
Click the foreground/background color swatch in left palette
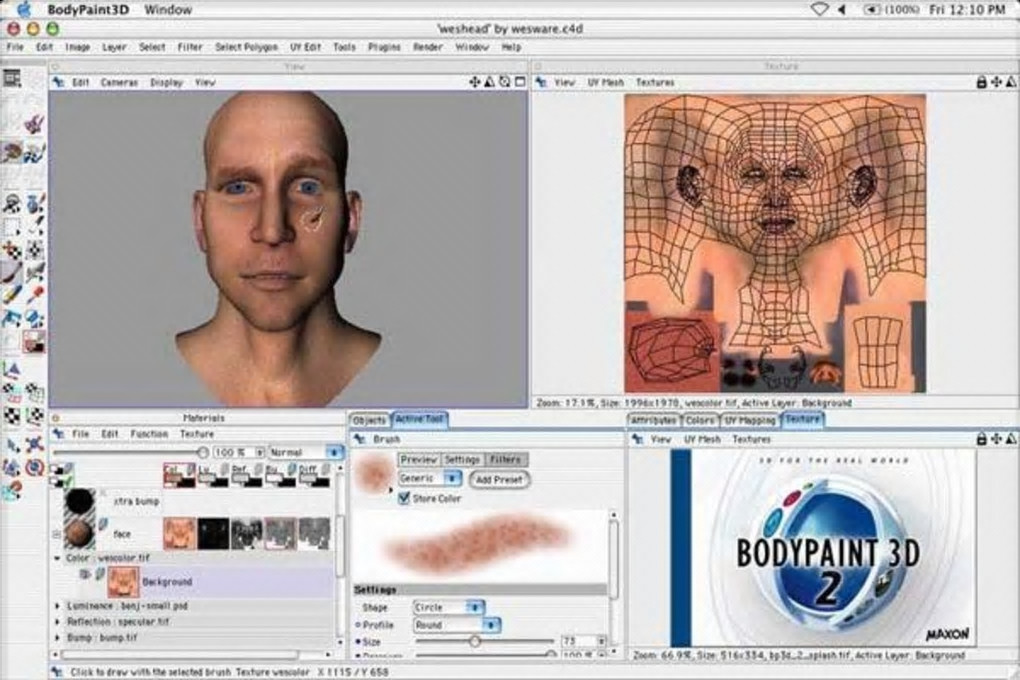(x=34, y=340)
